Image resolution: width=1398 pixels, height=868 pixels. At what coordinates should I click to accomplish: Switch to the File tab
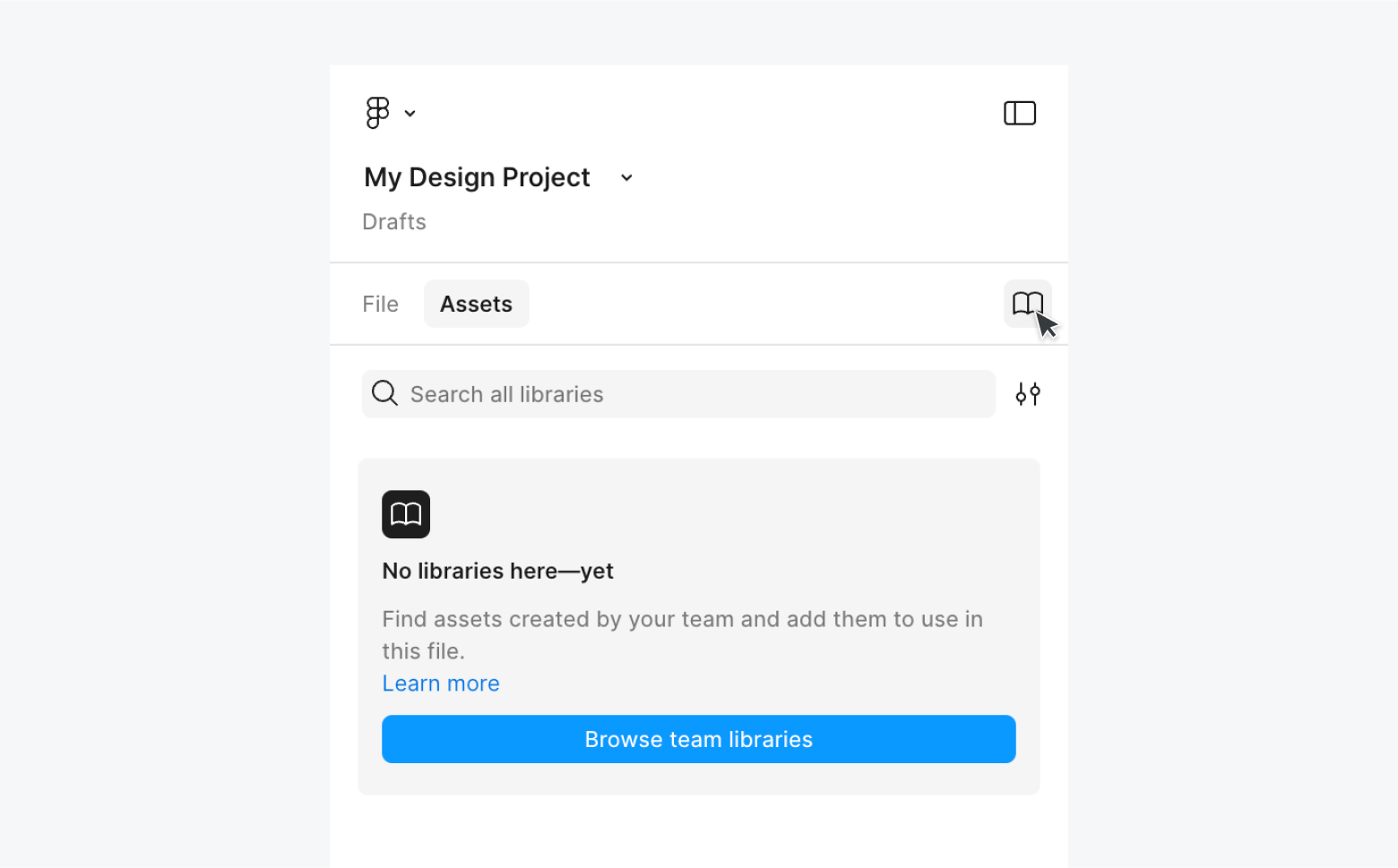pyautogui.click(x=380, y=305)
